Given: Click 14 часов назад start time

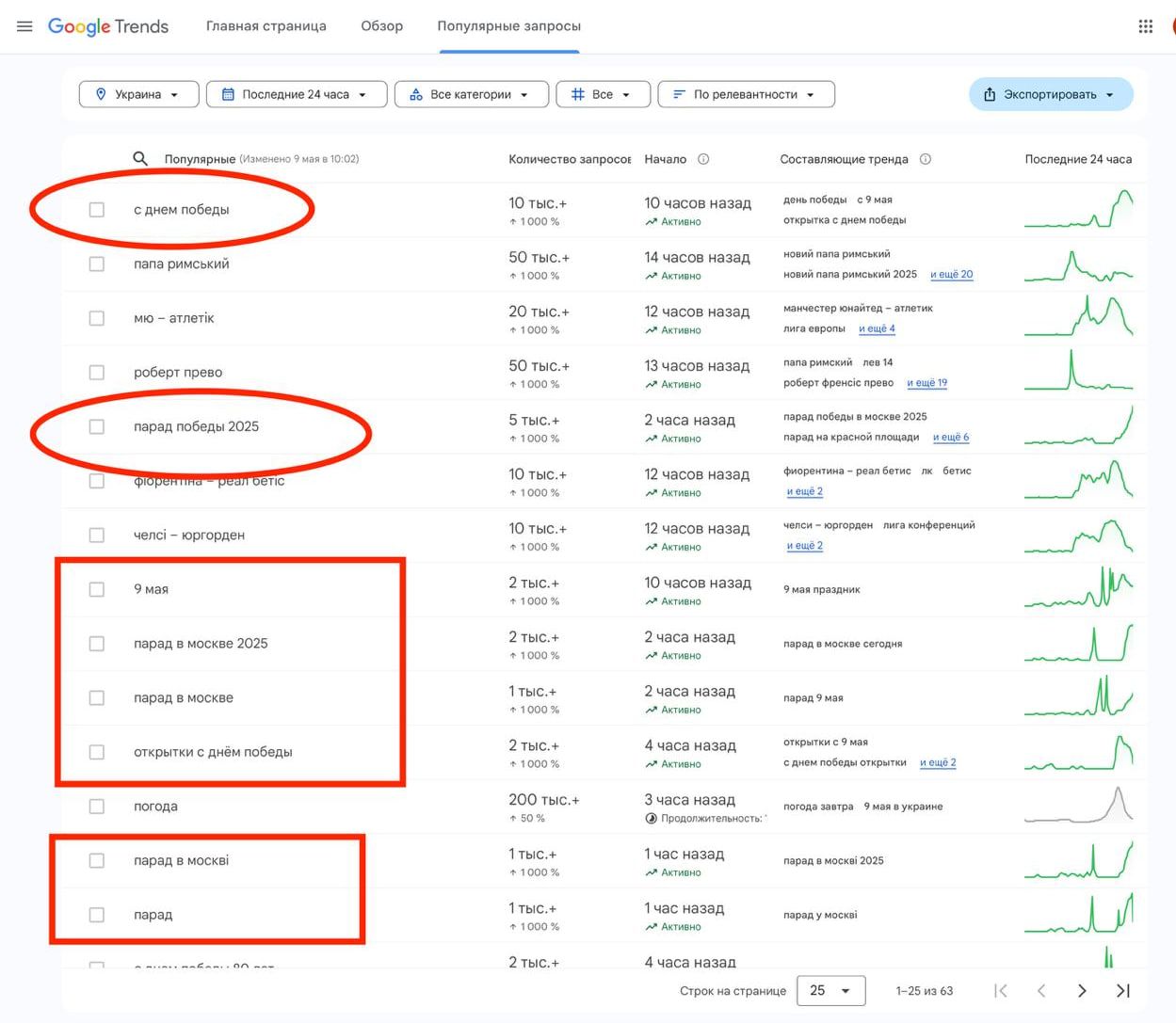Looking at the screenshot, I should [x=697, y=258].
